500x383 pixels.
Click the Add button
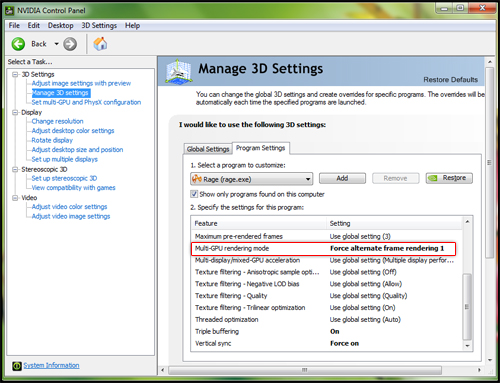point(342,178)
